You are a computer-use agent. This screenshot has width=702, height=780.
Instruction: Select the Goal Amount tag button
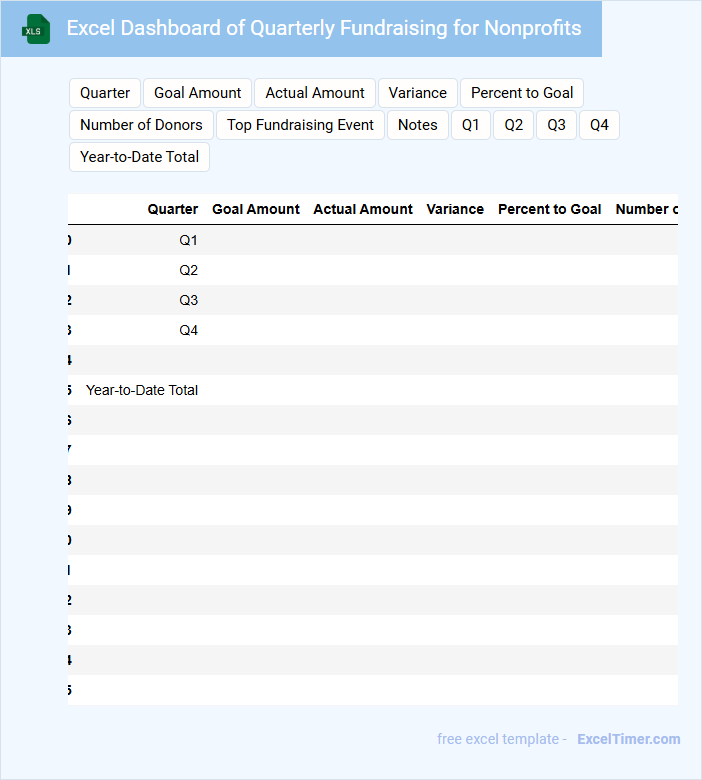click(198, 93)
